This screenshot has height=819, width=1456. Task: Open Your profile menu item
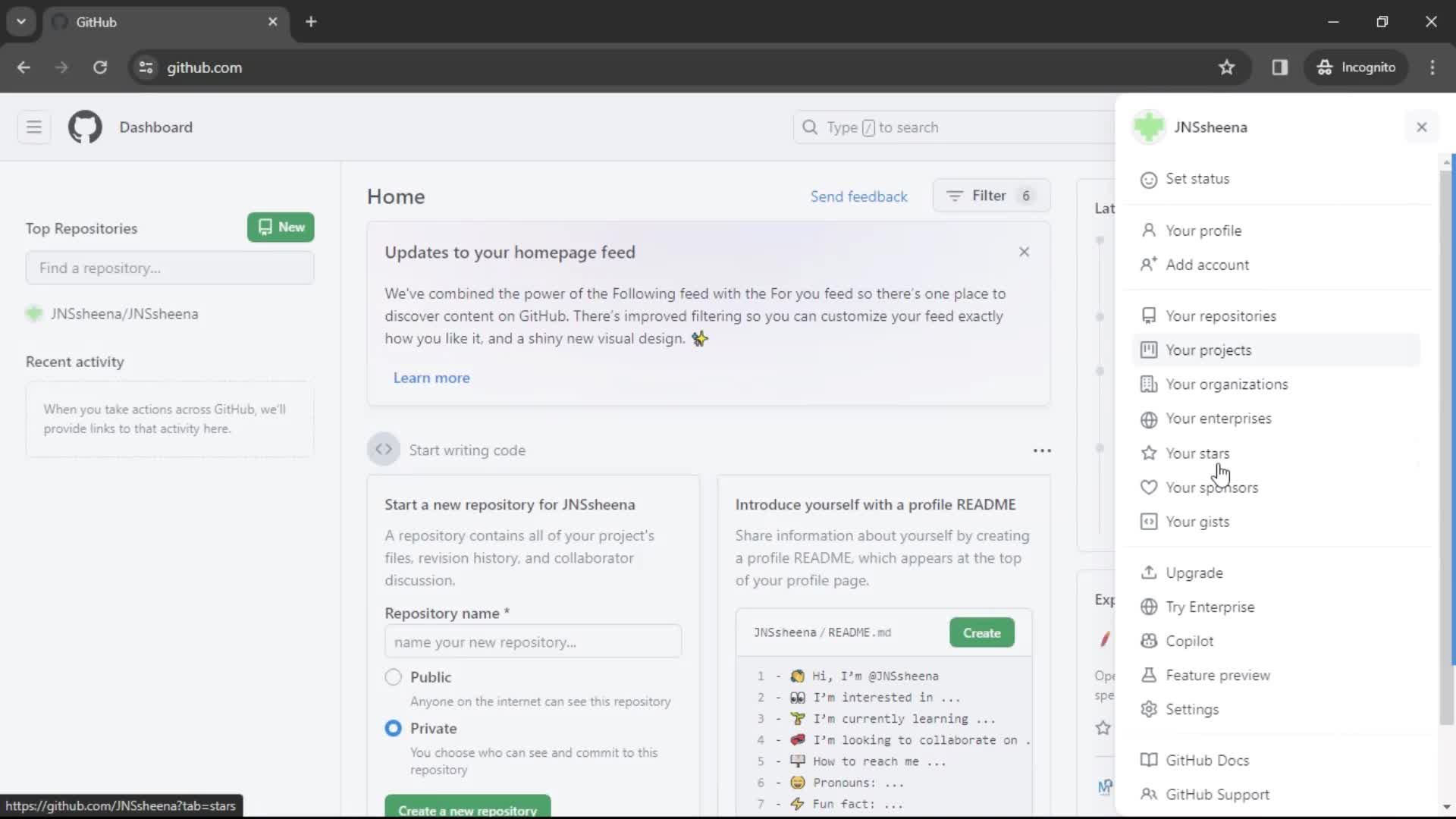click(x=1276, y=231)
